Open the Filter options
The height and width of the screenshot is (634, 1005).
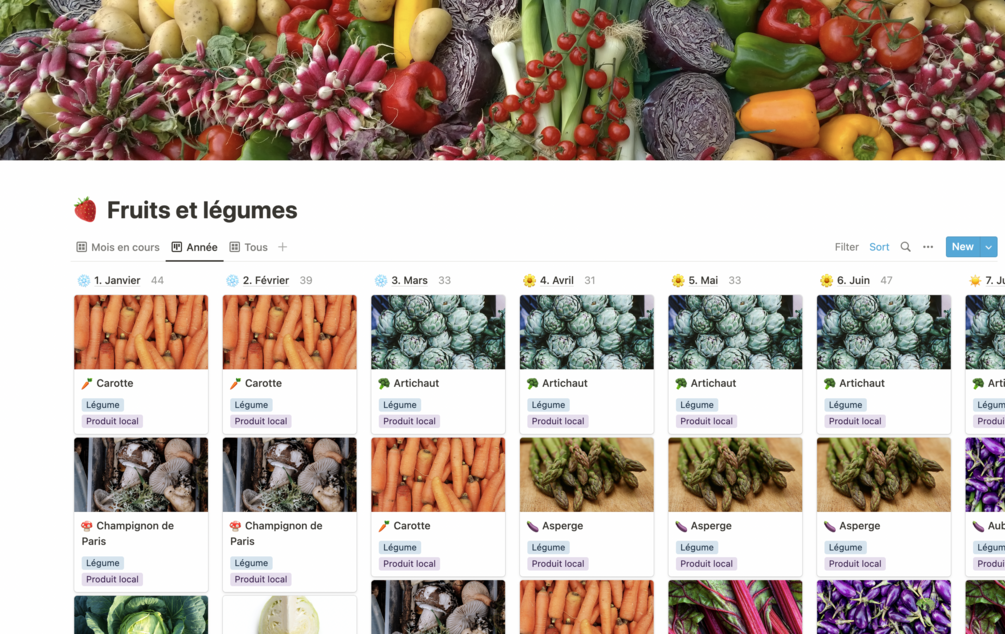(846, 247)
